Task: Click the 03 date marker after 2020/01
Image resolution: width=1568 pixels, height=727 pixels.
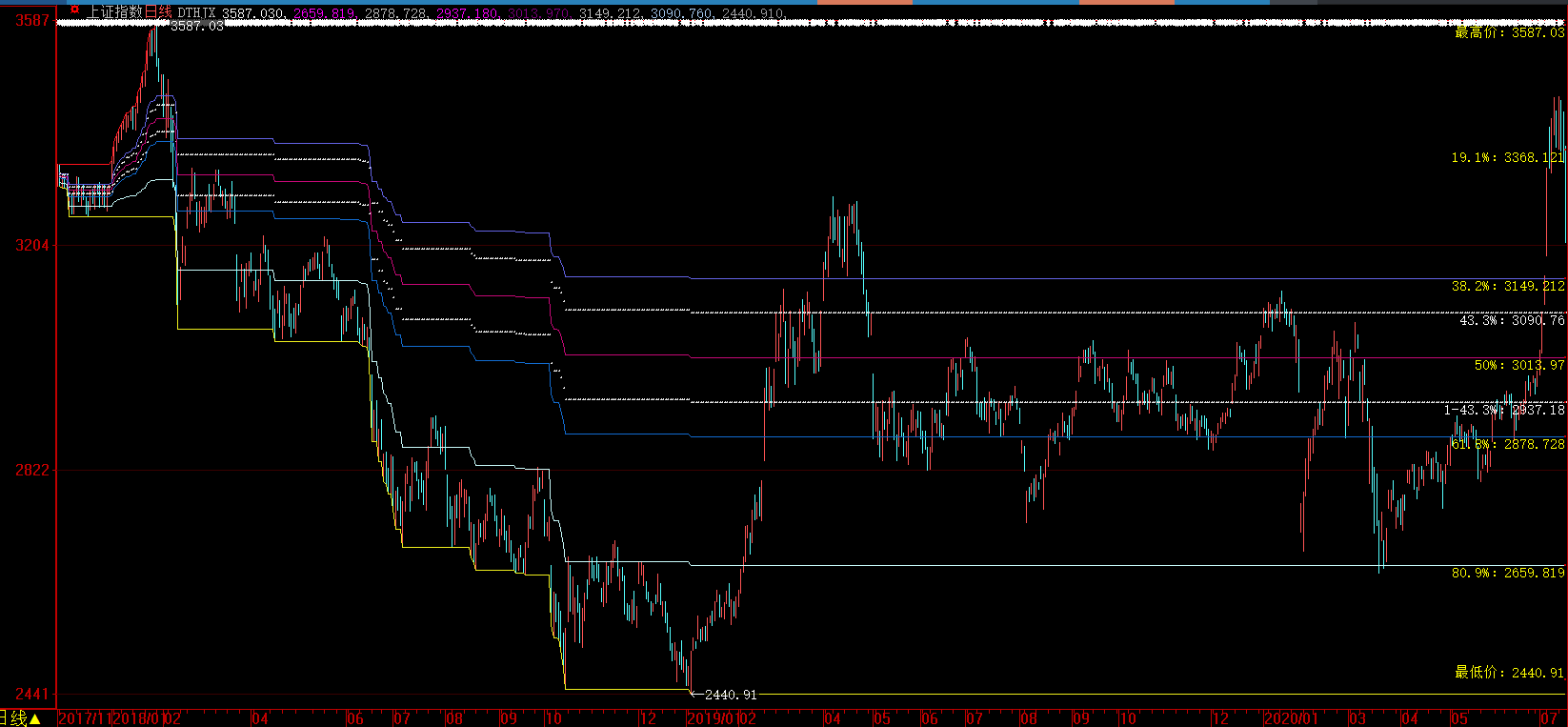Action: [x=1357, y=718]
